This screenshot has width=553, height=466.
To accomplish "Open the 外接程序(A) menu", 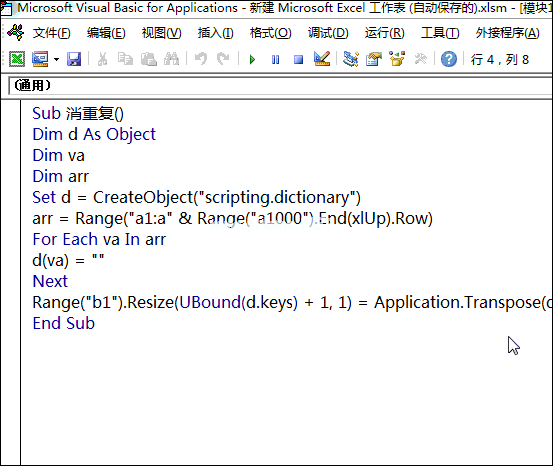I will 508,33.
